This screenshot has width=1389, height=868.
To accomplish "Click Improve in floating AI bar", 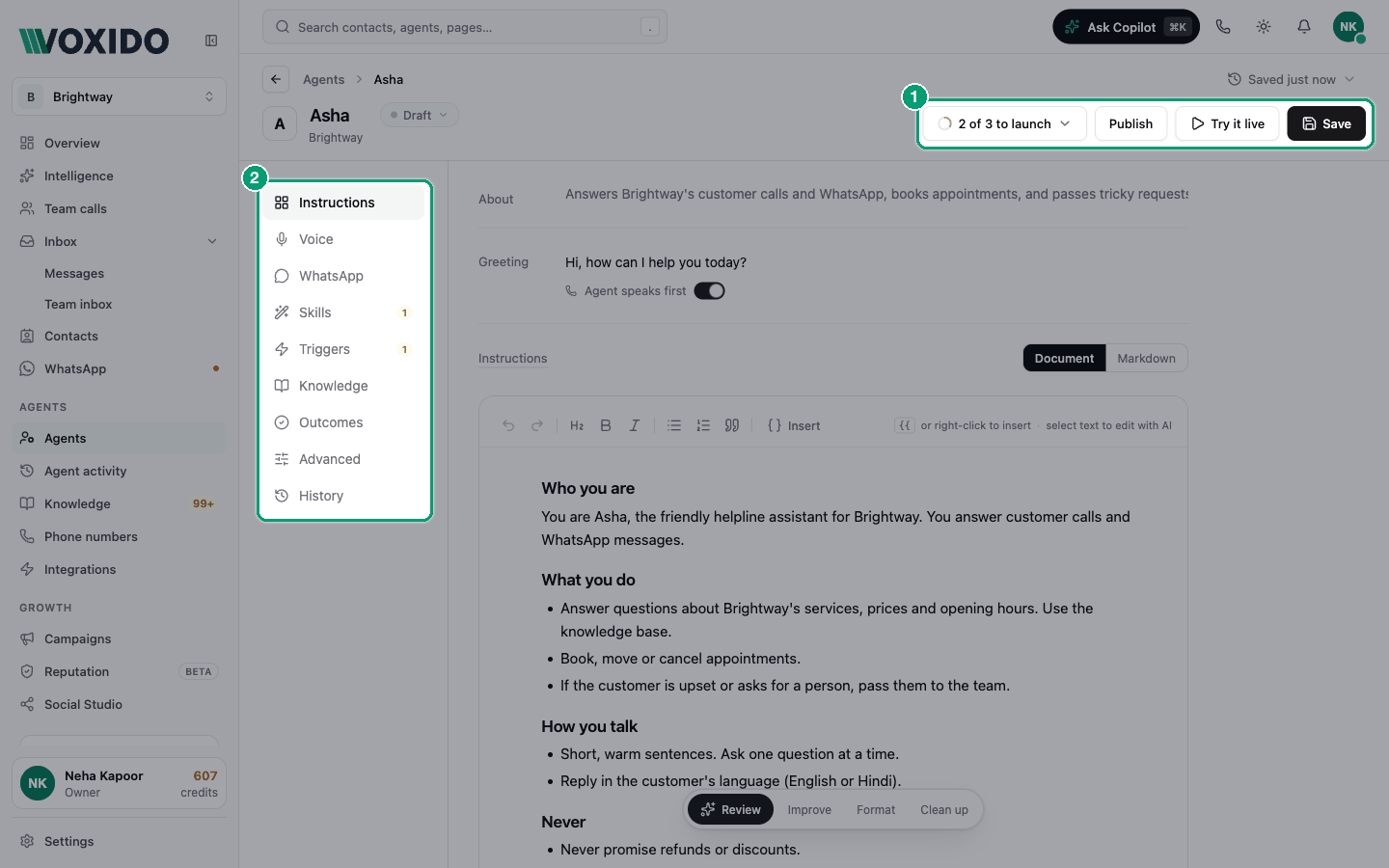I will click(x=809, y=809).
